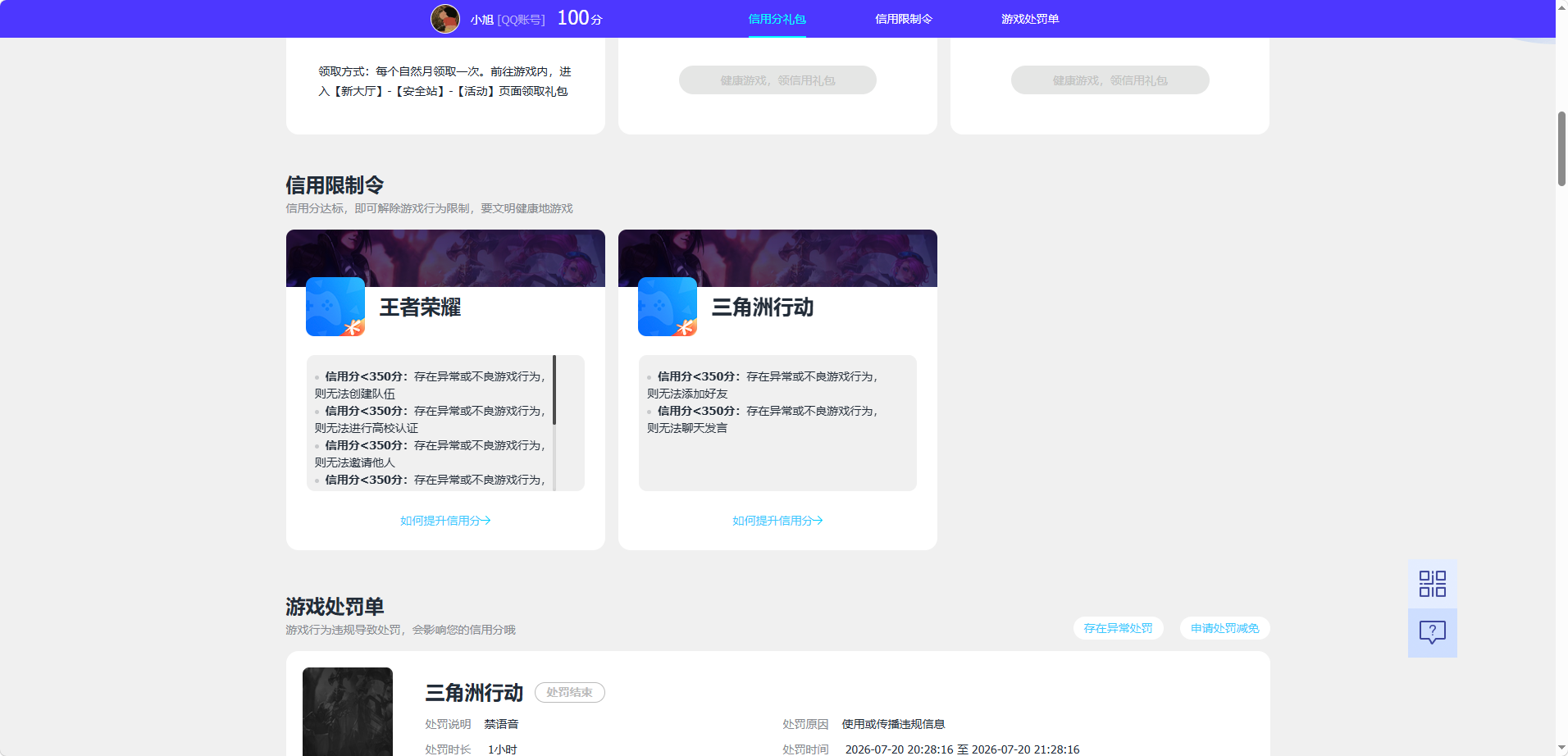1568x756 pixels.
Task: Open the QR code floating icon
Action: tap(1432, 584)
